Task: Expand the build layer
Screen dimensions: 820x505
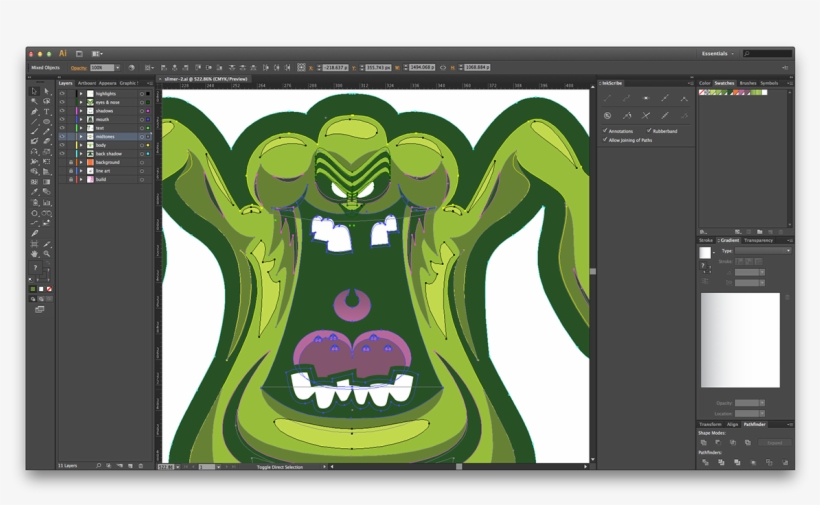Action: click(x=81, y=179)
